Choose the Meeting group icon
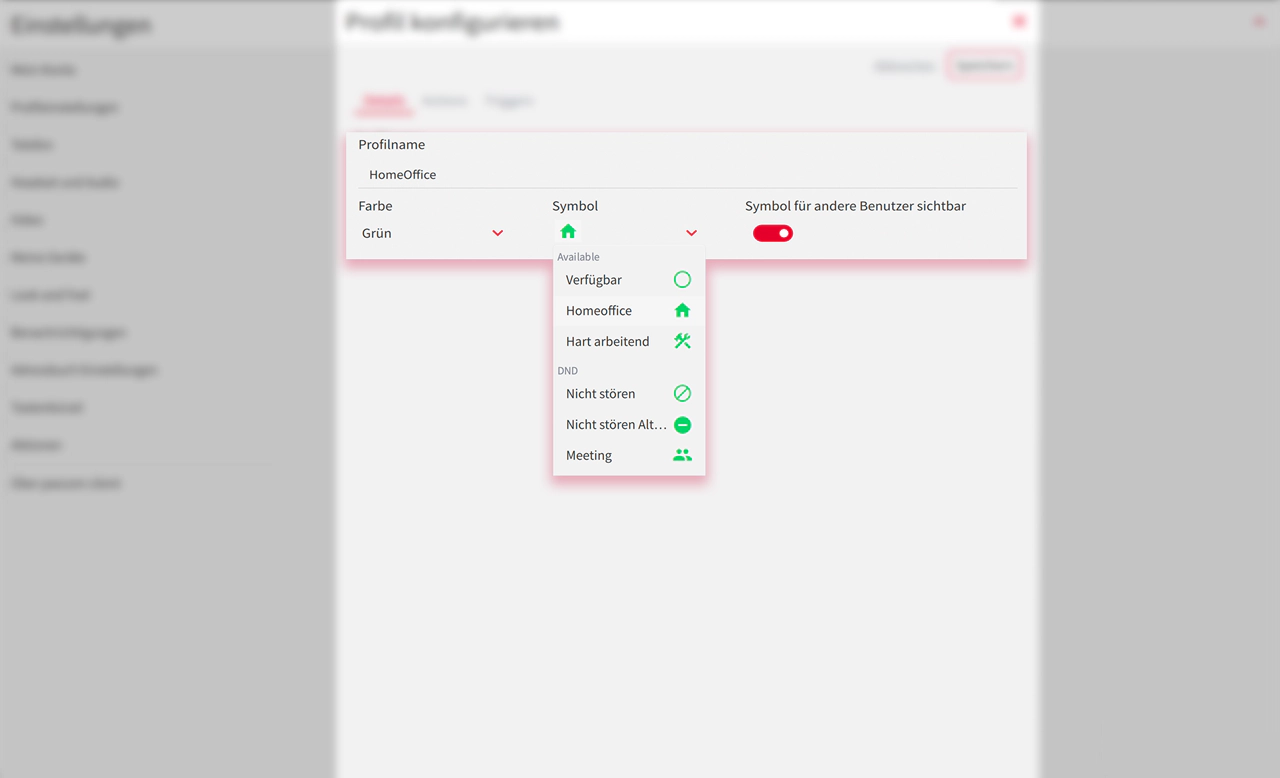Image resolution: width=1280 pixels, height=778 pixels. [x=682, y=454]
